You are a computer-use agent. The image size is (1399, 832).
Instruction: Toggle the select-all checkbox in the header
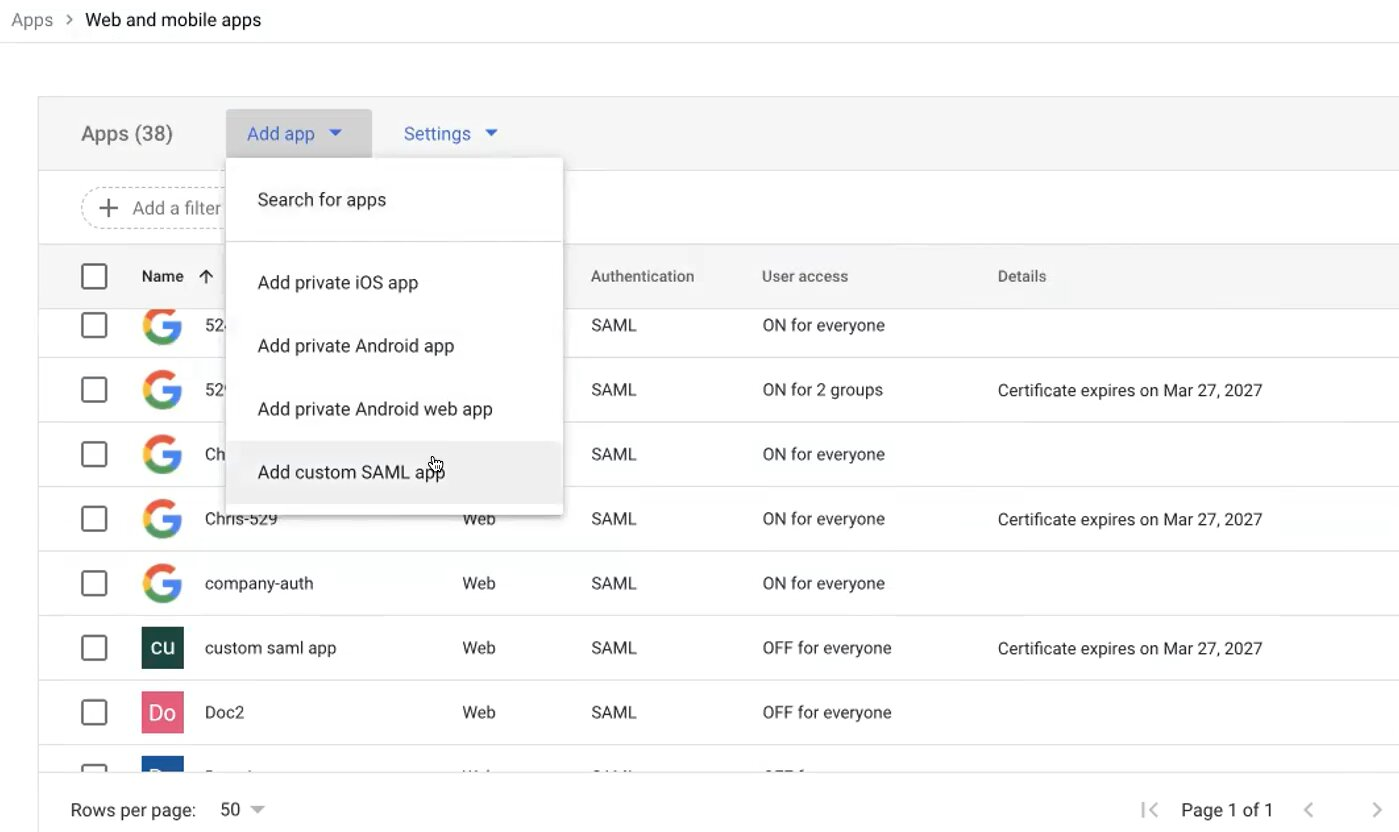pos(94,277)
